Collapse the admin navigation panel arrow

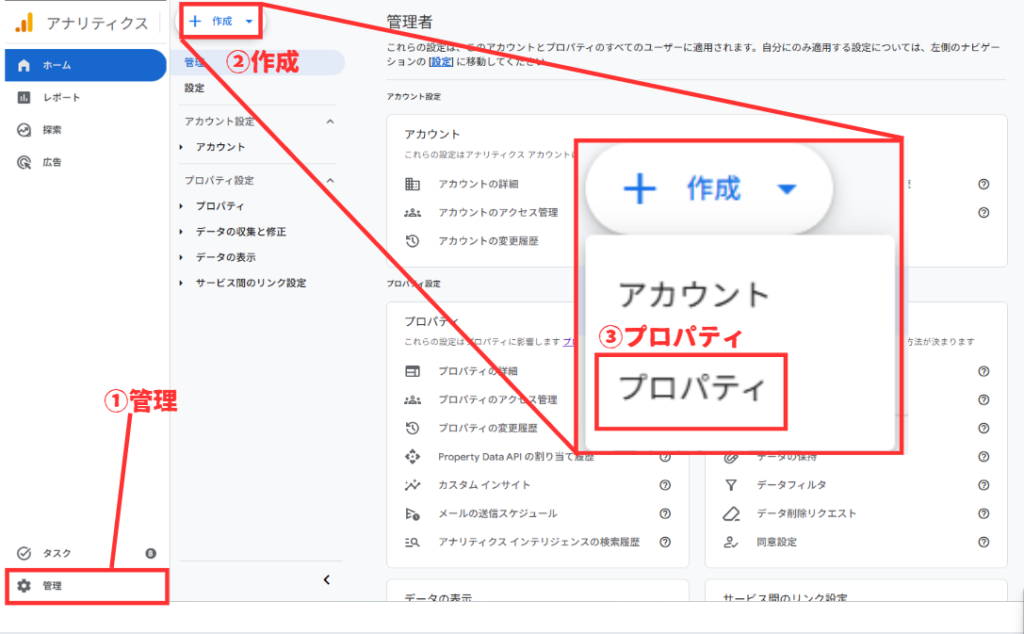tap(327, 580)
